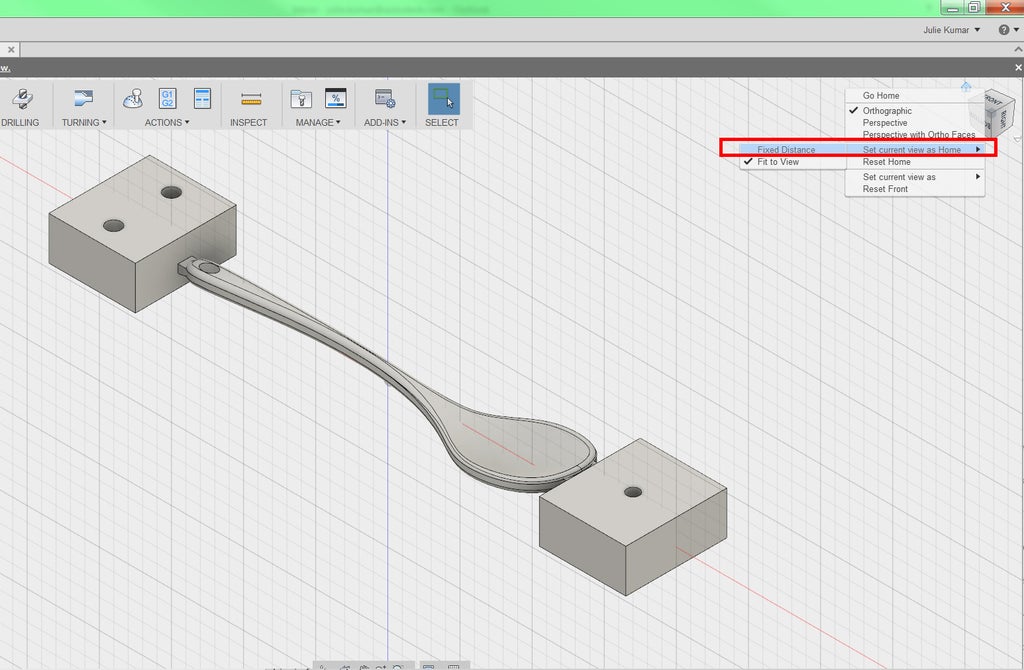Open the help question mark icon
The image size is (1024, 670).
(x=1004, y=30)
